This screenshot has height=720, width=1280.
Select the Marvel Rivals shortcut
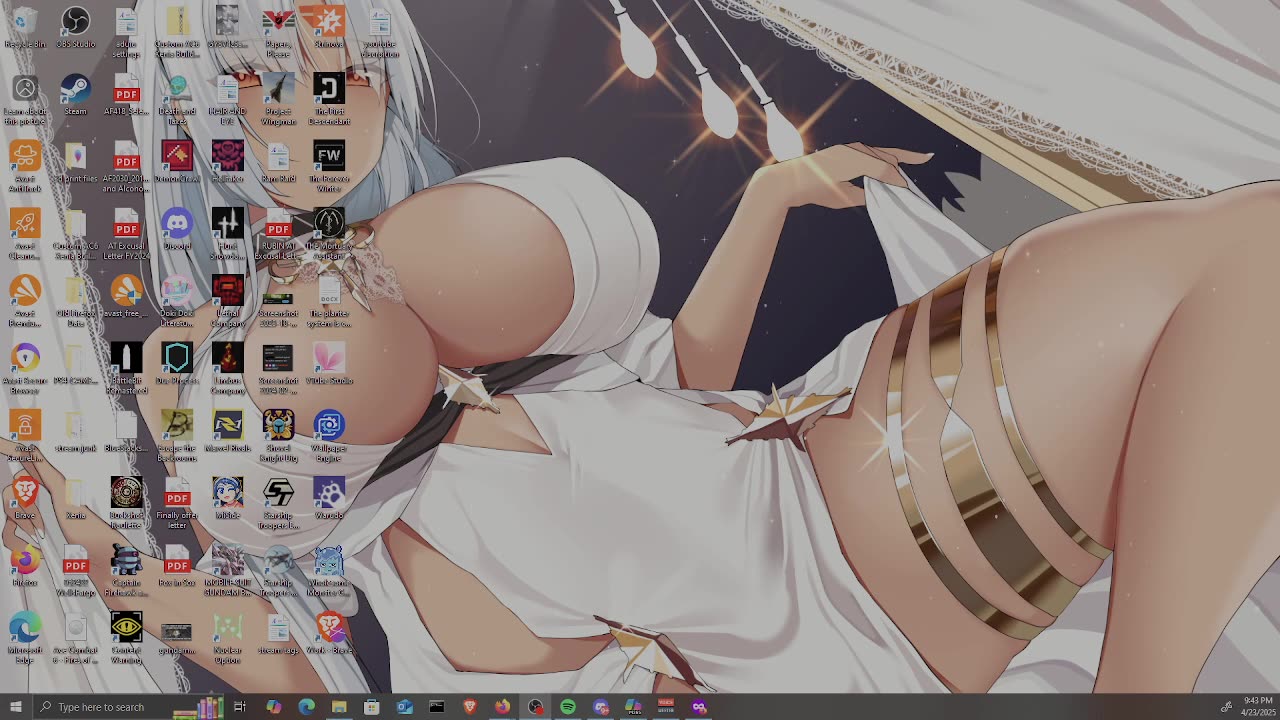[x=227, y=431]
